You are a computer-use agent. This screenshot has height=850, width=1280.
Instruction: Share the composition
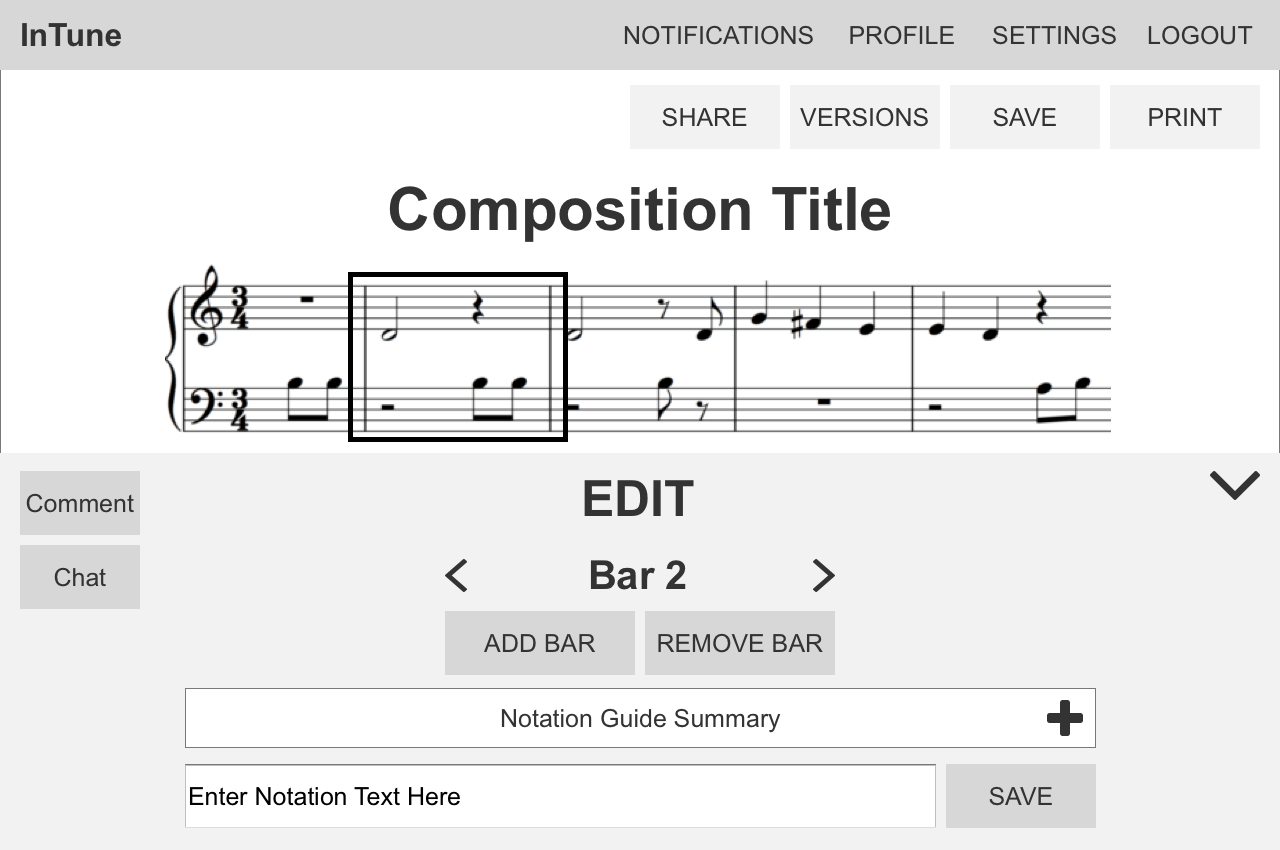click(x=704, y=117)
